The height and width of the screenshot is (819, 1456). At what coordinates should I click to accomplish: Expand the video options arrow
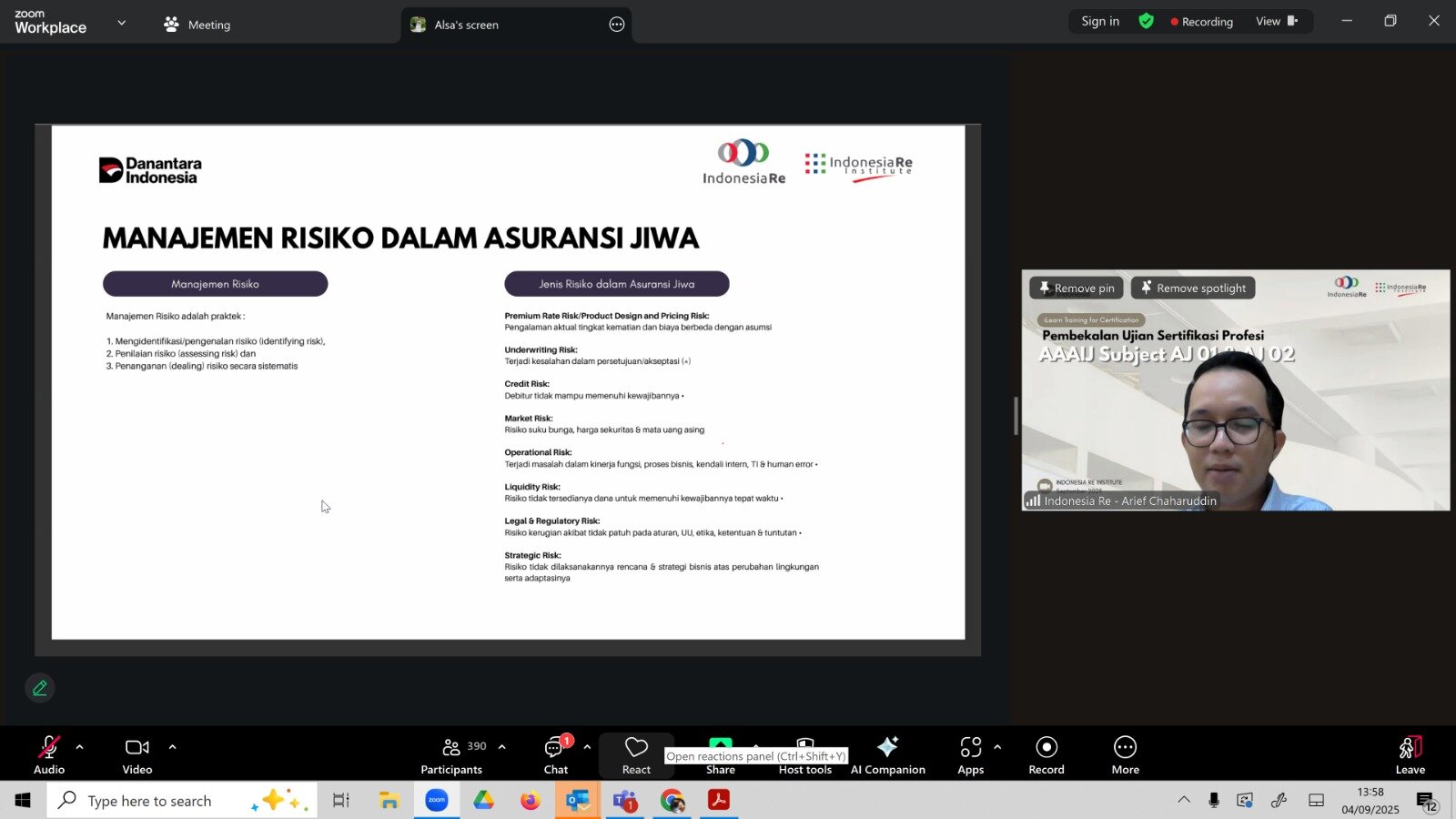(172, 747)
